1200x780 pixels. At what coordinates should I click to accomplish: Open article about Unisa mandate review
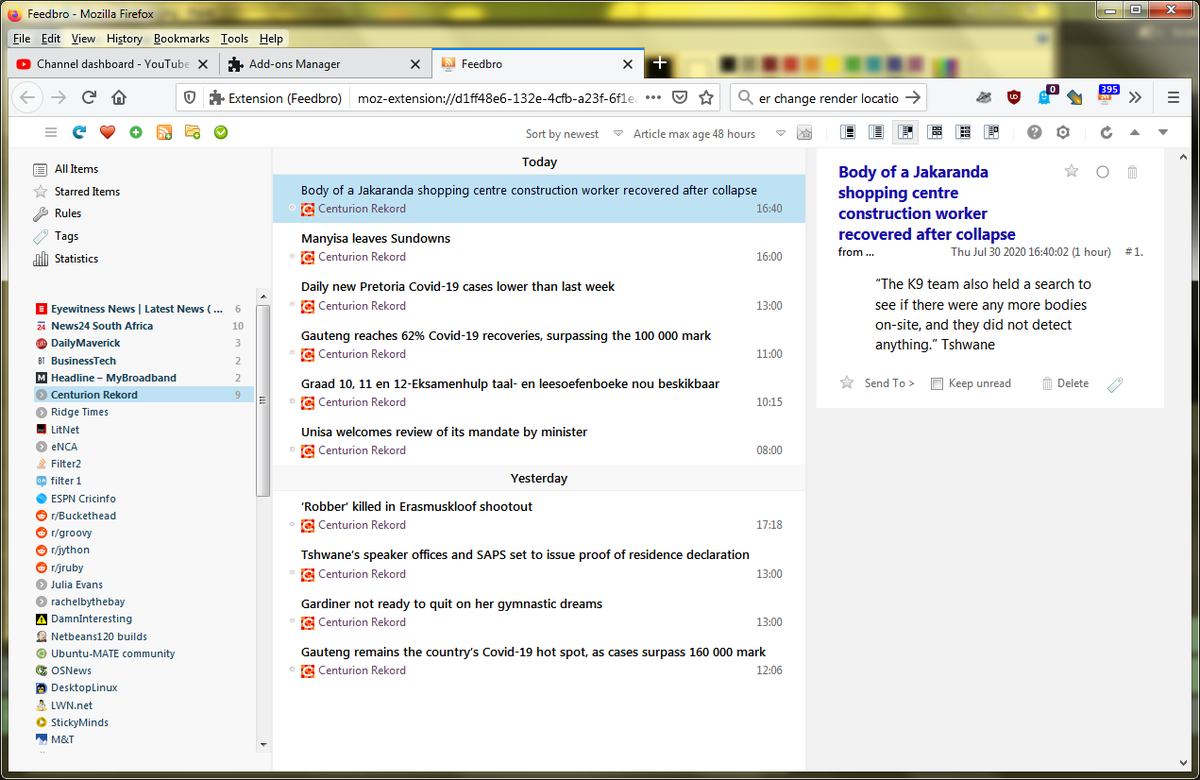tap(444, 432)
